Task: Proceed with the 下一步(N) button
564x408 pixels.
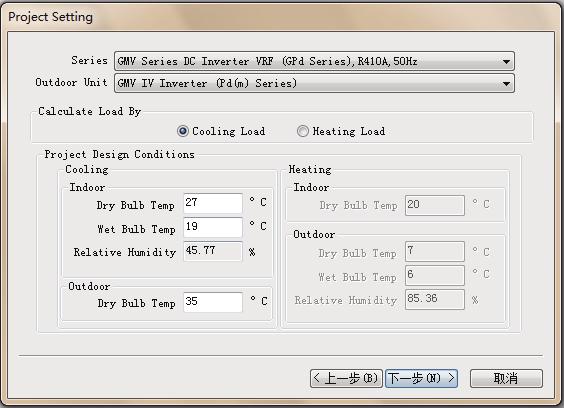Action: point(421,378)
